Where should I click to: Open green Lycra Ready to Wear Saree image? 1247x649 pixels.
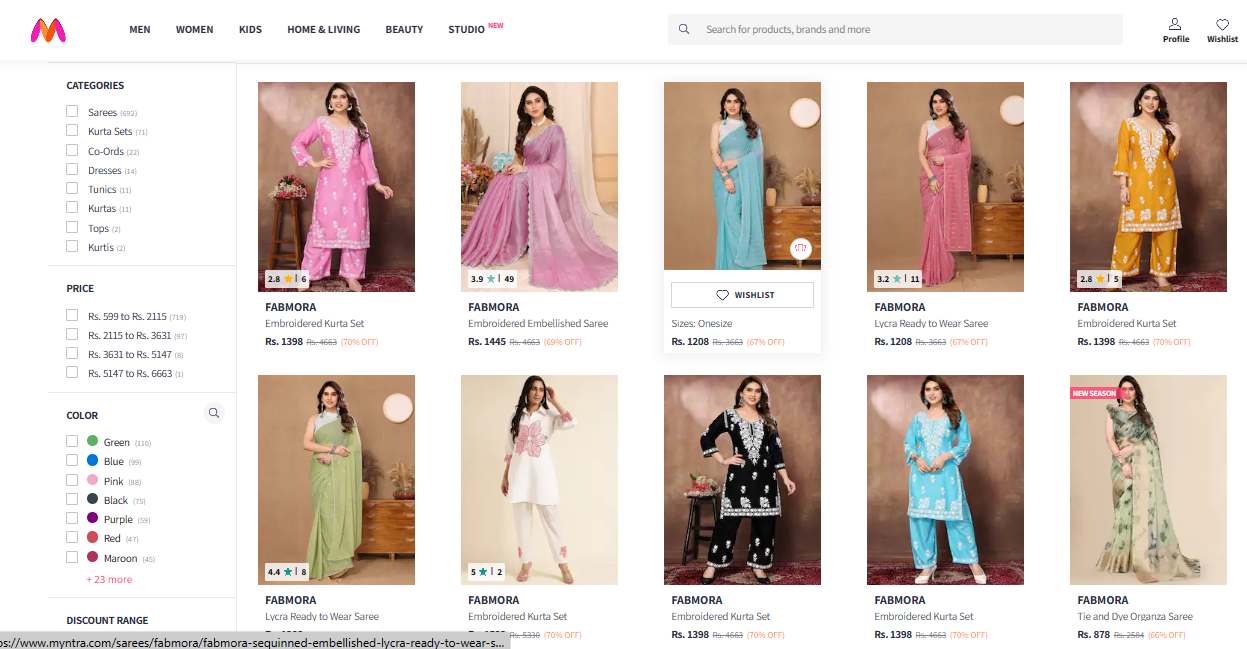pos(336,480)
